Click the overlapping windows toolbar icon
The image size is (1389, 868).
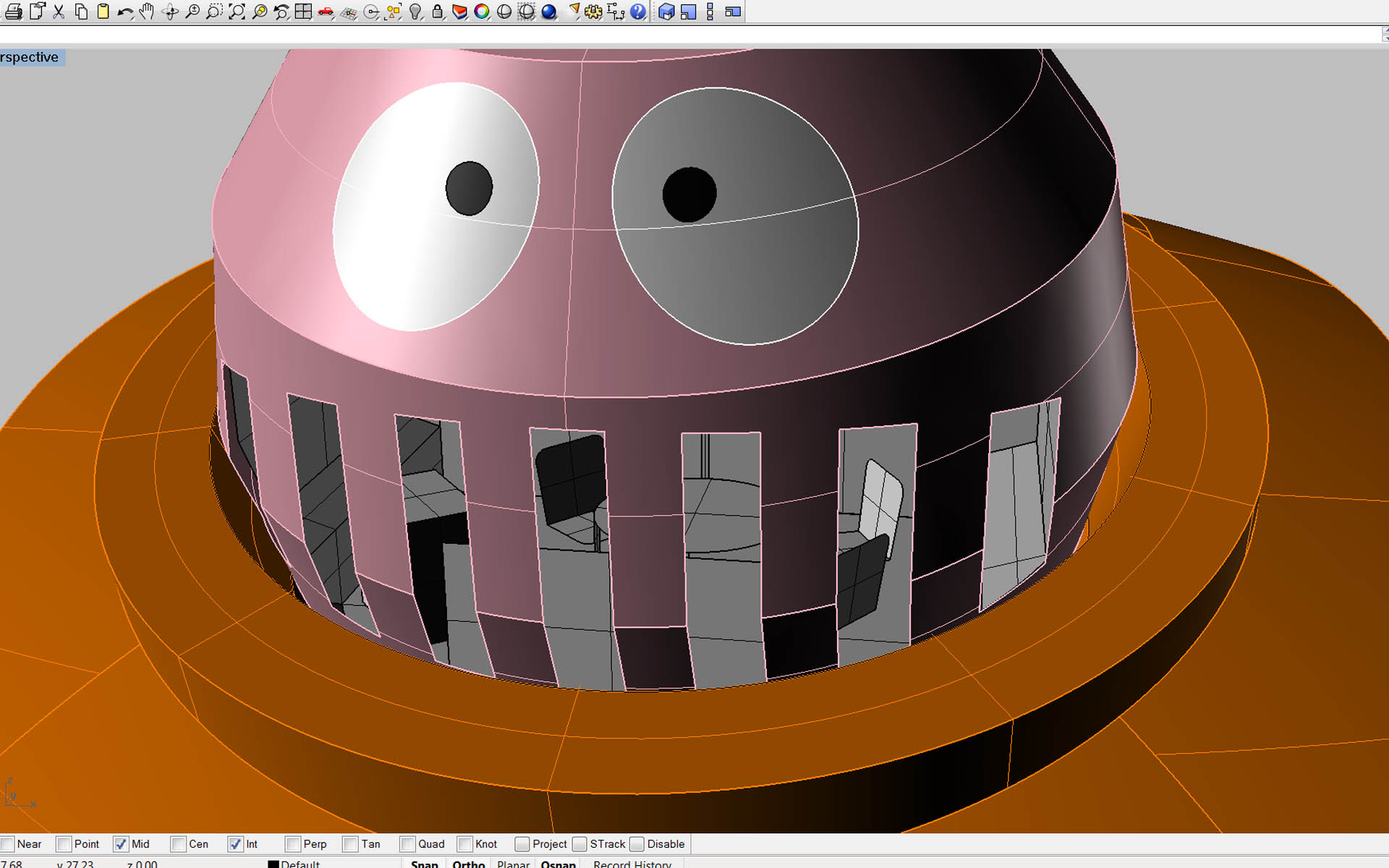[x=733, y=12]
